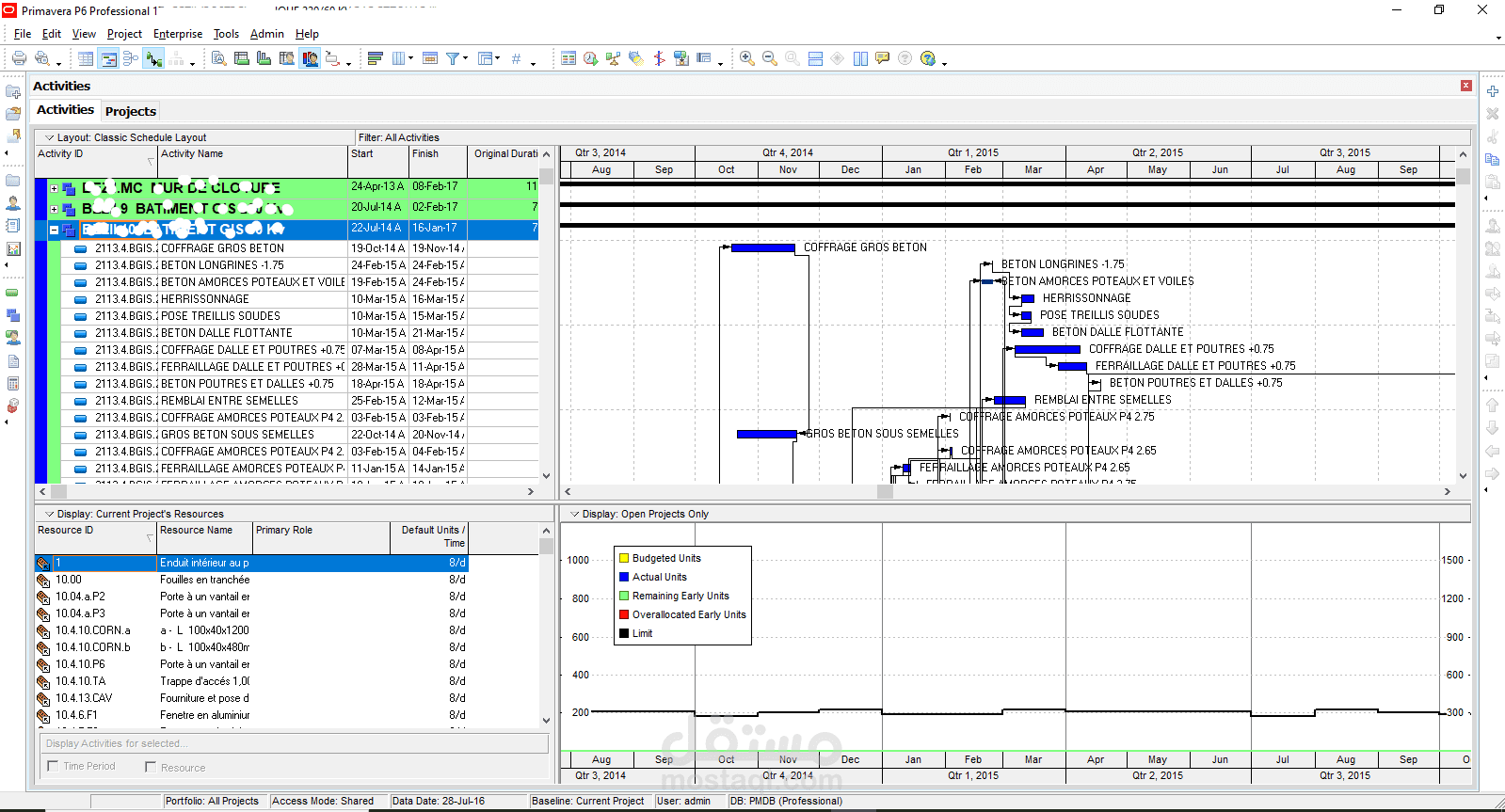Click the Remaining Early Units green swatch
Image resolution: width=1505 pixels, height=812 pixels.
tap(623, 596)
